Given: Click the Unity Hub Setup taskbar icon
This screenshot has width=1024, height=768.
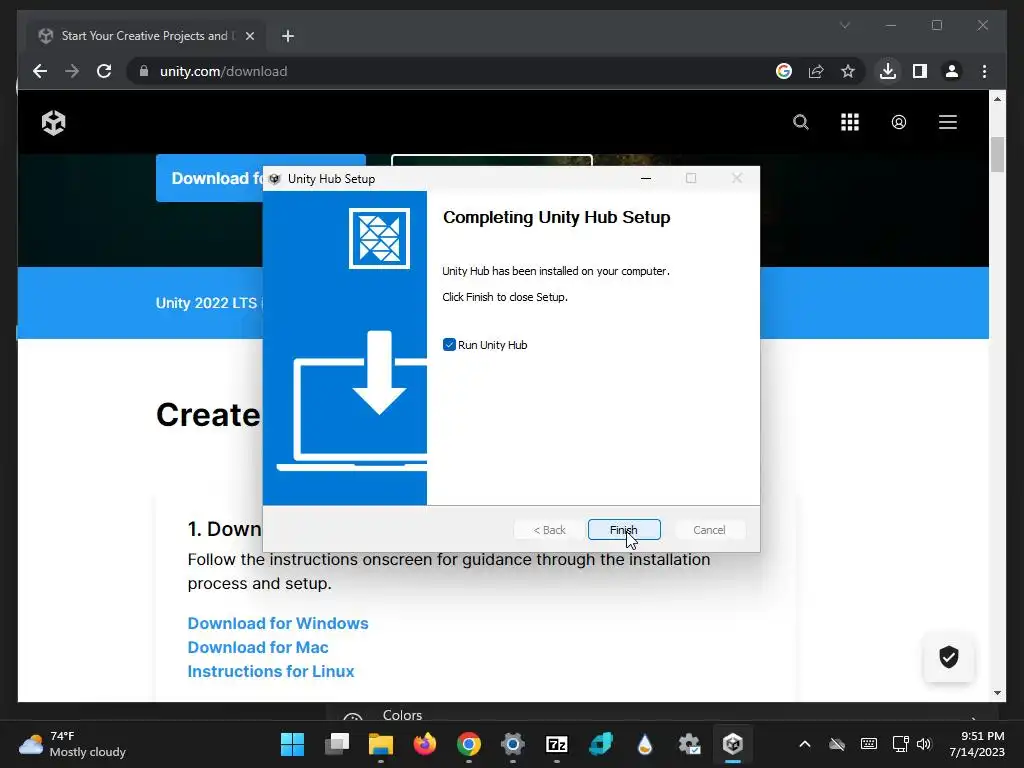Looking at the screenshot, I should (733, 744).
